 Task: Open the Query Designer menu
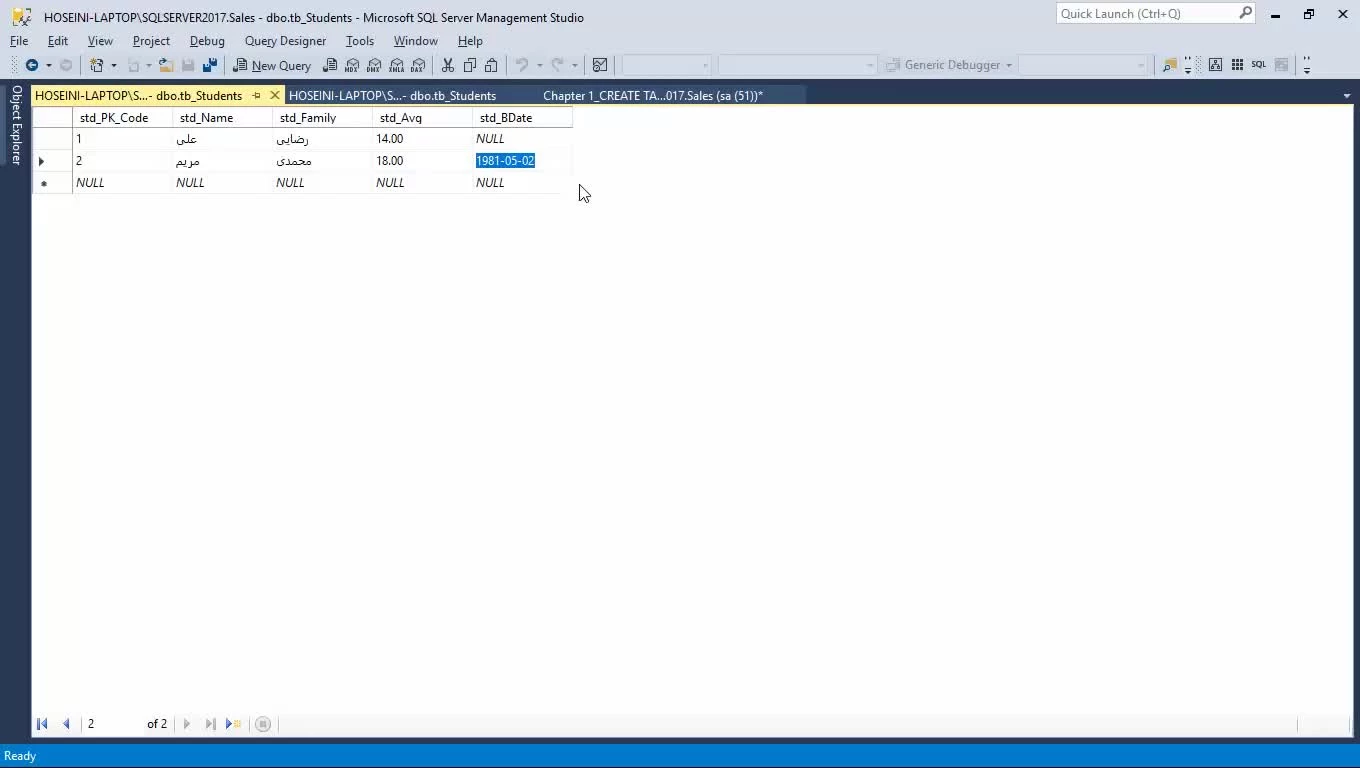(285, 41)
